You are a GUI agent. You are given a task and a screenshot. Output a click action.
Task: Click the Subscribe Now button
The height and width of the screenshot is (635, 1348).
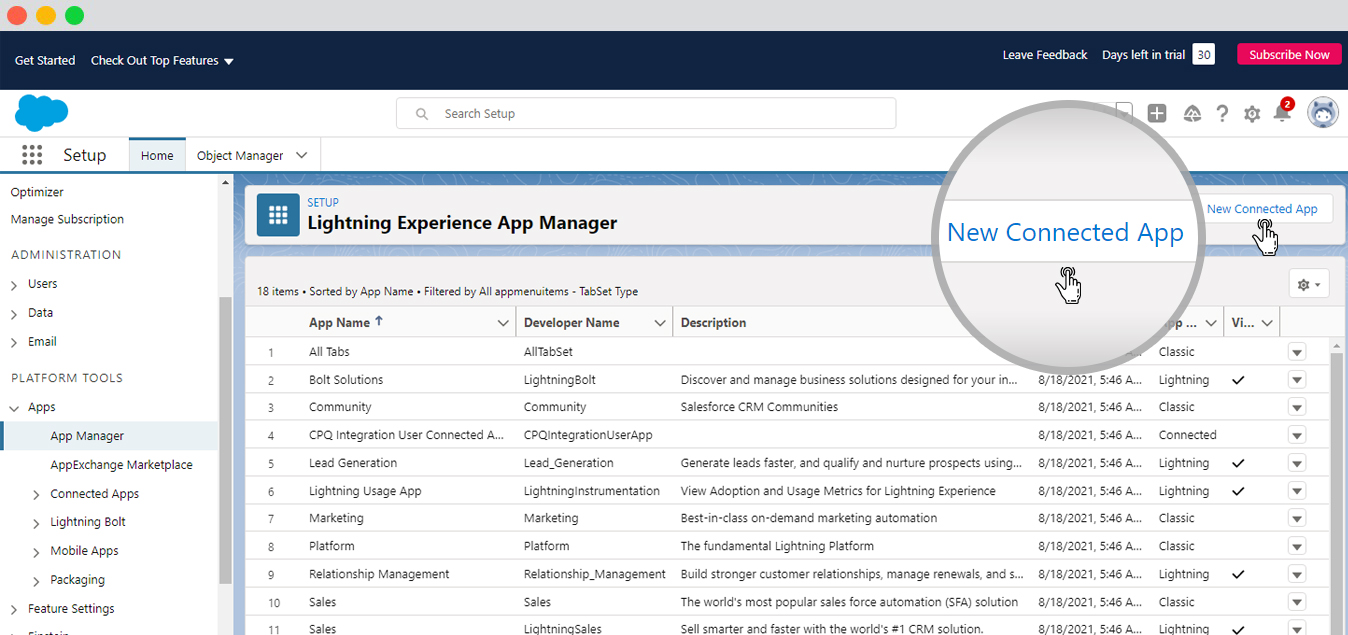[x=1289, y=55]
